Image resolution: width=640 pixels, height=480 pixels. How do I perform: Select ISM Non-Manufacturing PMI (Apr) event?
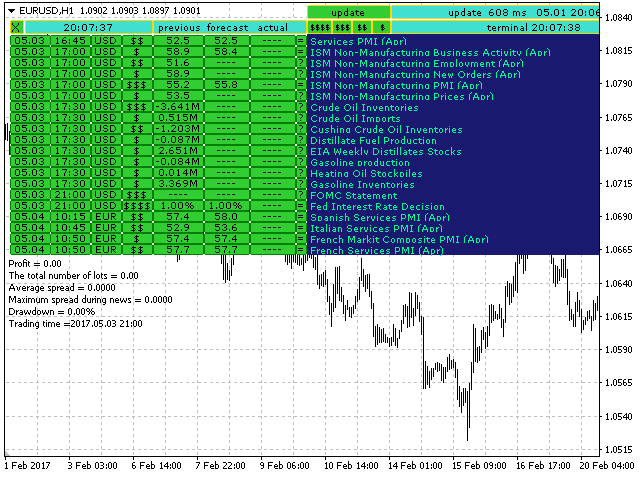pyautogui.click(x=396, y=86)
